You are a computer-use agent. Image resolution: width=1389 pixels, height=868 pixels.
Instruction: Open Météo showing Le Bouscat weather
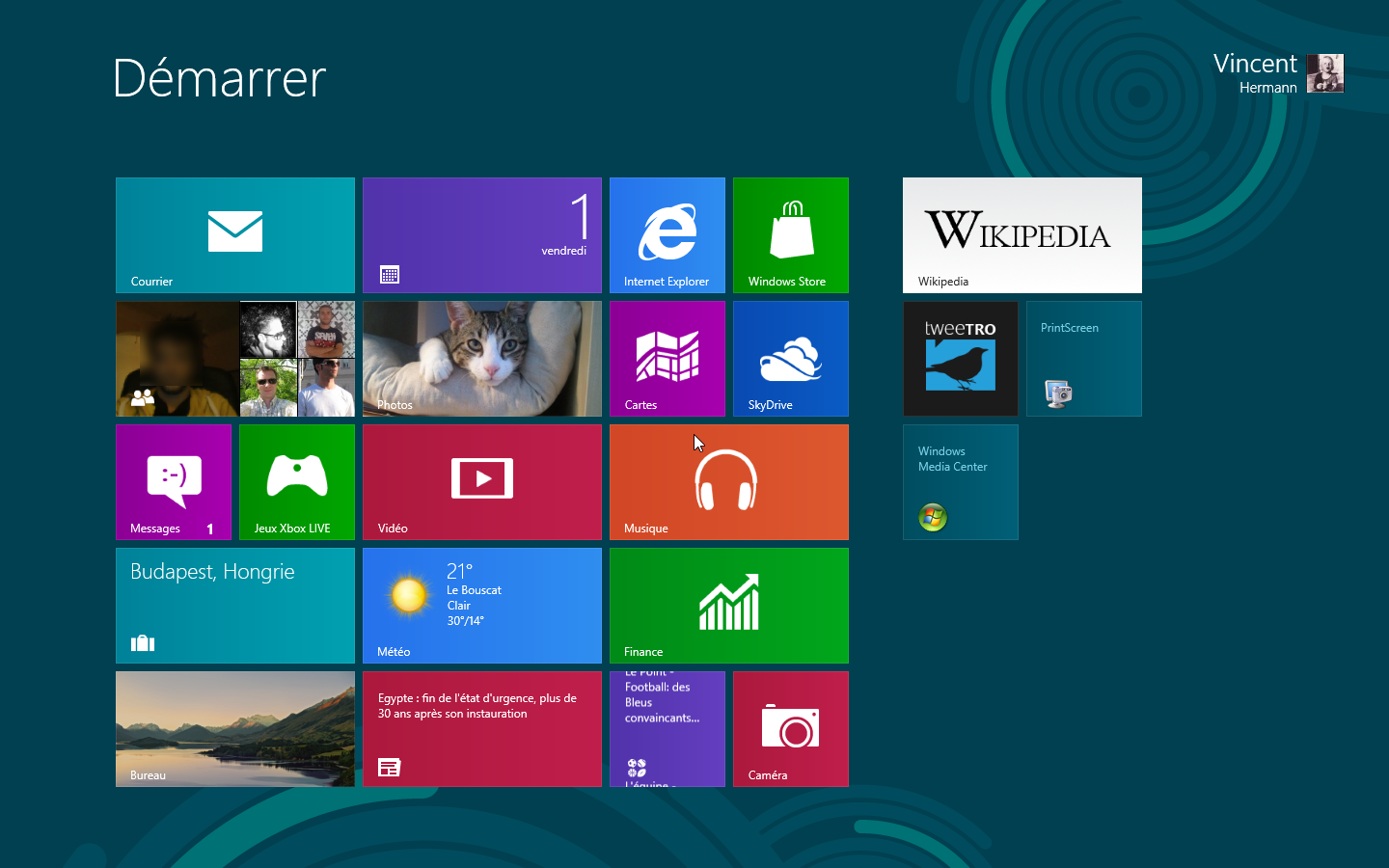tap(481, 605)
